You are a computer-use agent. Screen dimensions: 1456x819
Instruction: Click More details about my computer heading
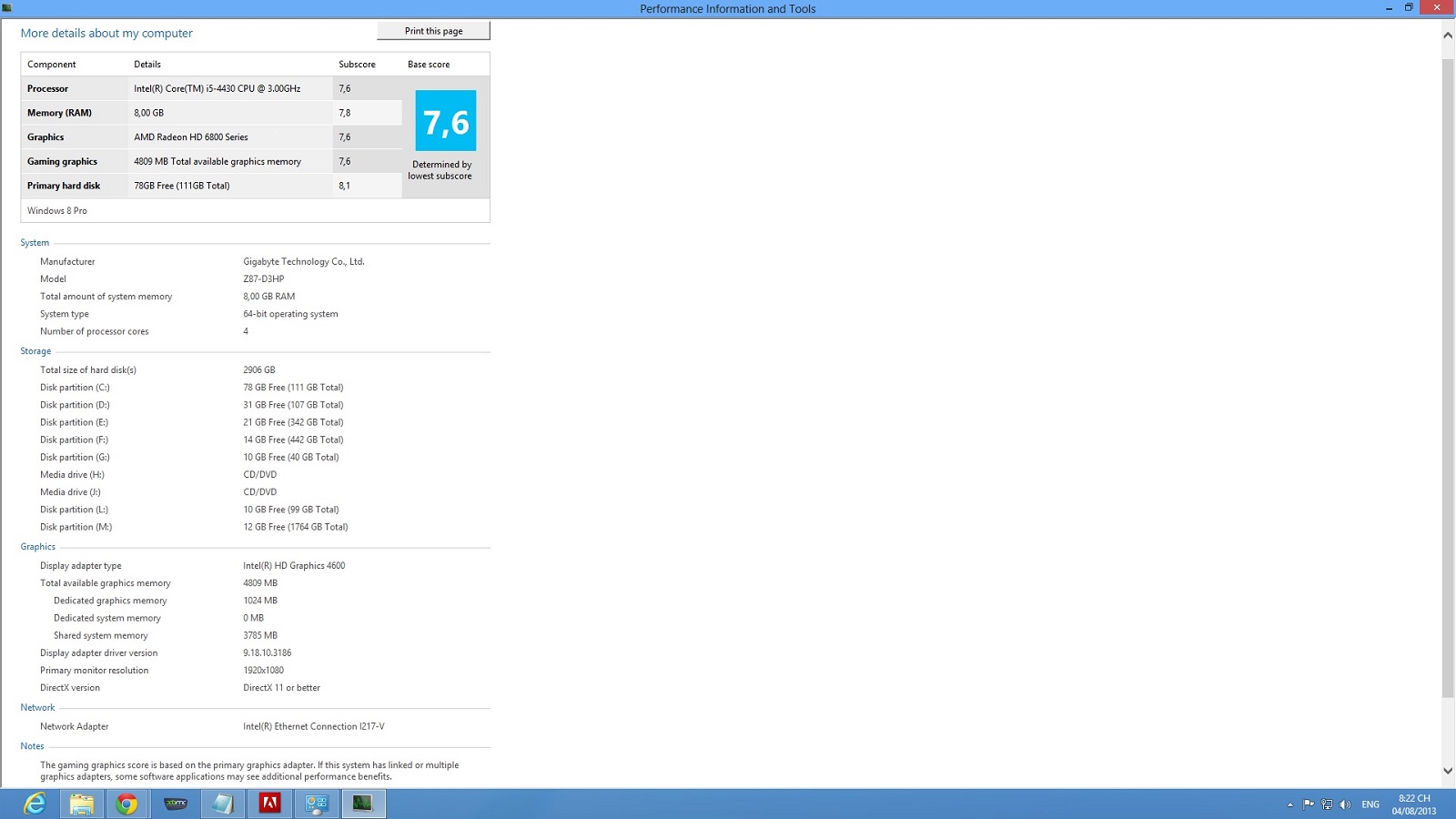106,33
